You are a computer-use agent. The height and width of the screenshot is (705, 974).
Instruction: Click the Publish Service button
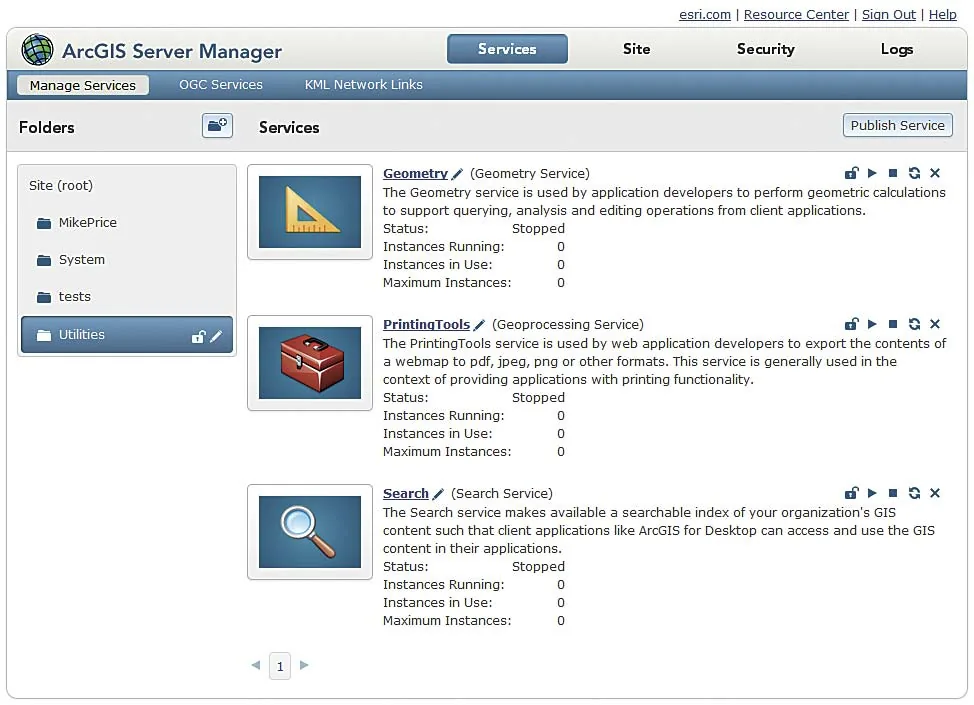[x=898, y=125]
